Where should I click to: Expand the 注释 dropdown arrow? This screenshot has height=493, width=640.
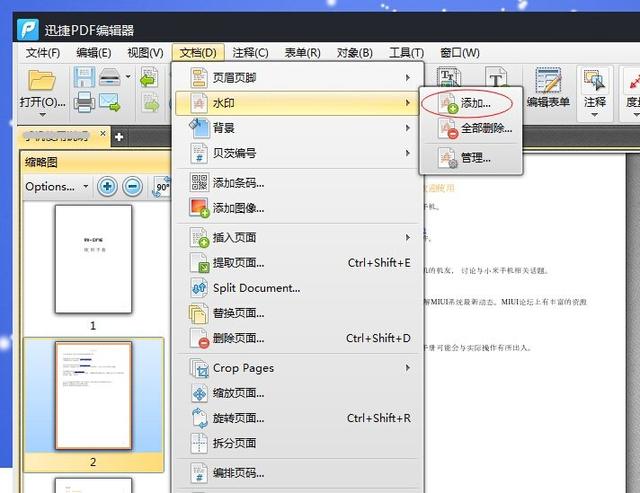(595, 115)
